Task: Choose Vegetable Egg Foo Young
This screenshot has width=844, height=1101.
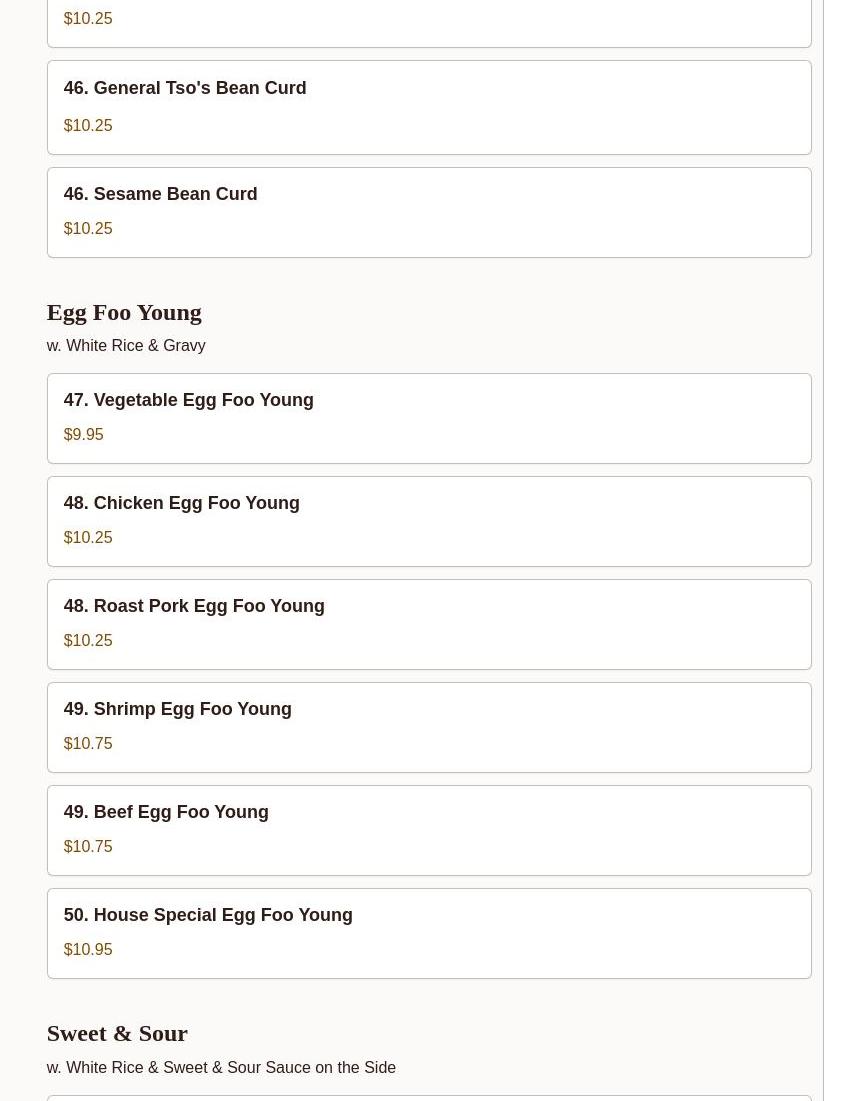Action: point(188,400)
